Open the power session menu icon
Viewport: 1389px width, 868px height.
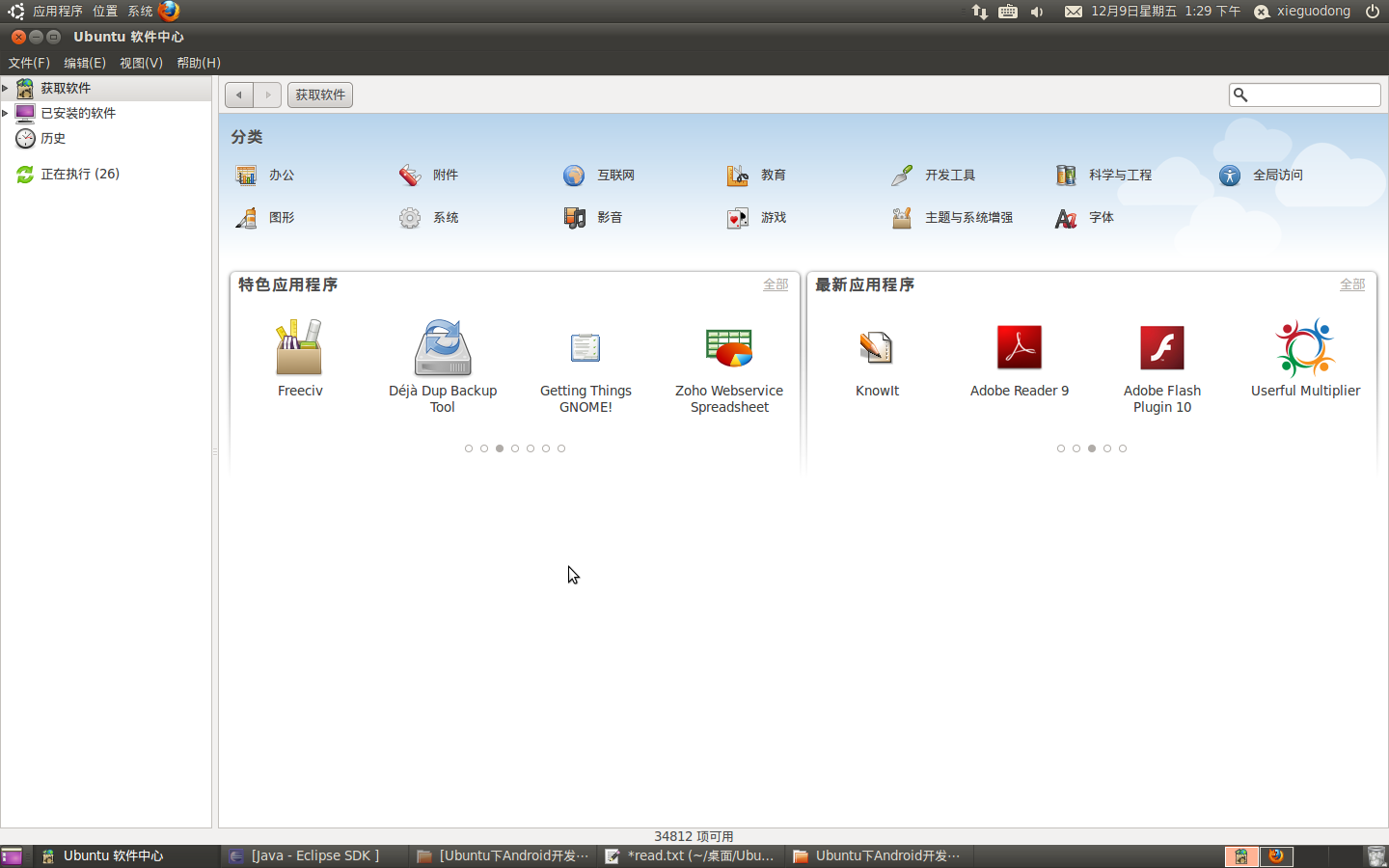coord(1373,12)
